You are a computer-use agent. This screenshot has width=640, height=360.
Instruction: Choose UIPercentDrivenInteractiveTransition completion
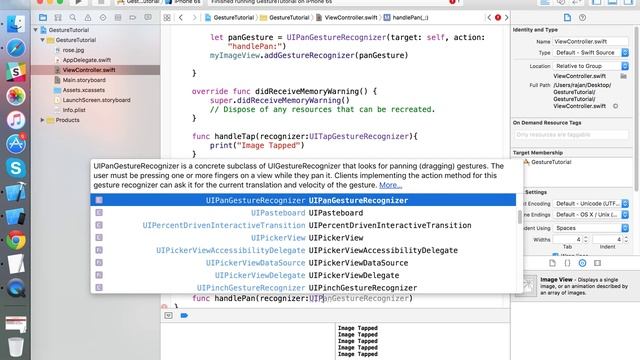tap(303, 225)
